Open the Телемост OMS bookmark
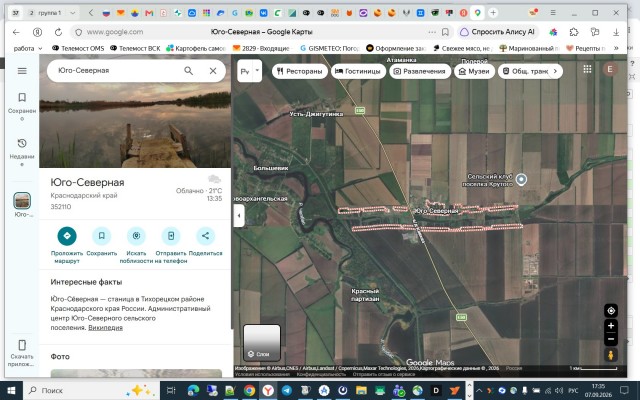Viewport: 640px width, 400px height. point(78,48)
